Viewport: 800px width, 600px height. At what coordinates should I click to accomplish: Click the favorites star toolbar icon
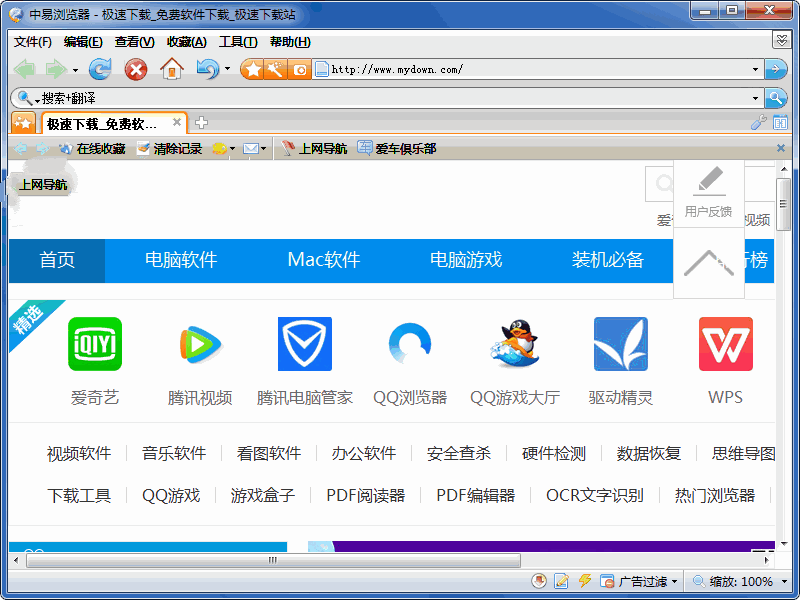click(253, 69)
